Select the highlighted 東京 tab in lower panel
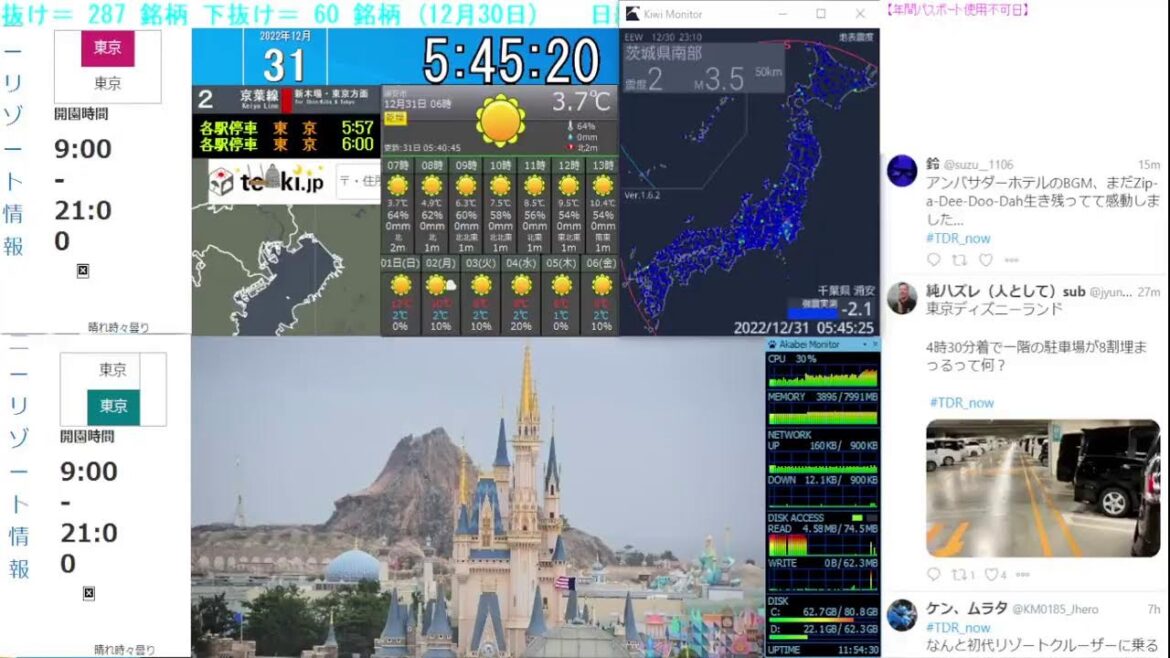Image resolution: width=1170 pixels, height=658 pixels. pyautogui.click(x=114, y=406)
